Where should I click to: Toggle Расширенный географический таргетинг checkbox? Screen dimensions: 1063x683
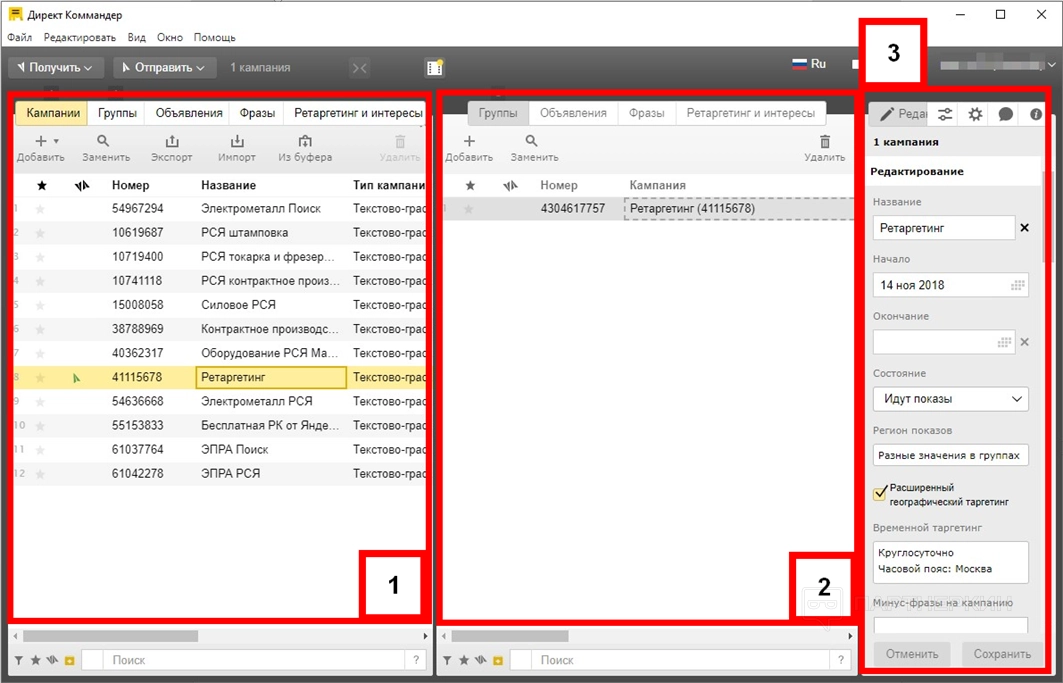pyautogui.click(x=880, y=493)
